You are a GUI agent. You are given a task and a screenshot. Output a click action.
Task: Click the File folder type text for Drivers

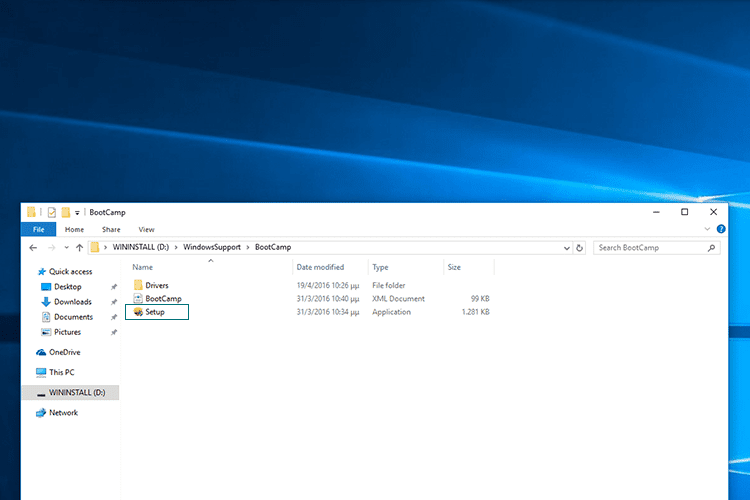388,285
